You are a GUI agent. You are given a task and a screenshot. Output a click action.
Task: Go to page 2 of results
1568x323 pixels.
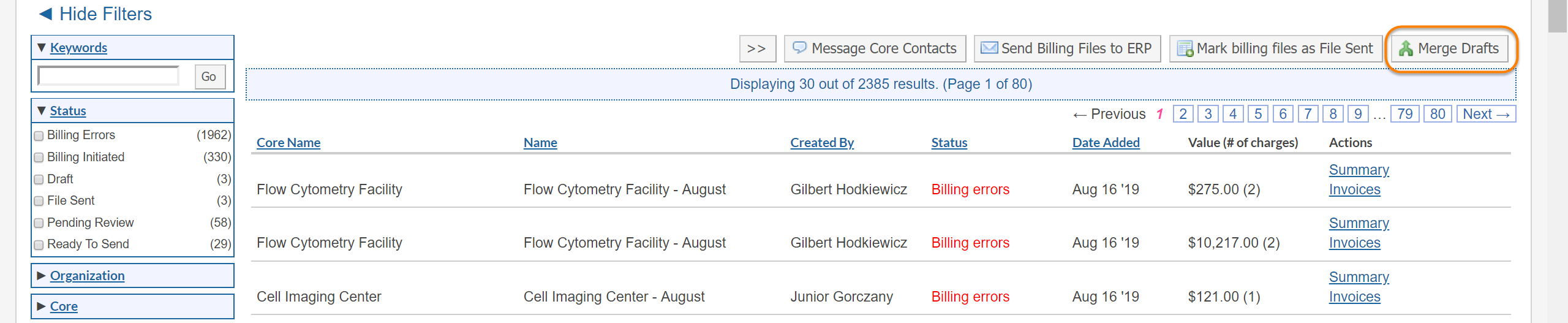[1183, 114]
